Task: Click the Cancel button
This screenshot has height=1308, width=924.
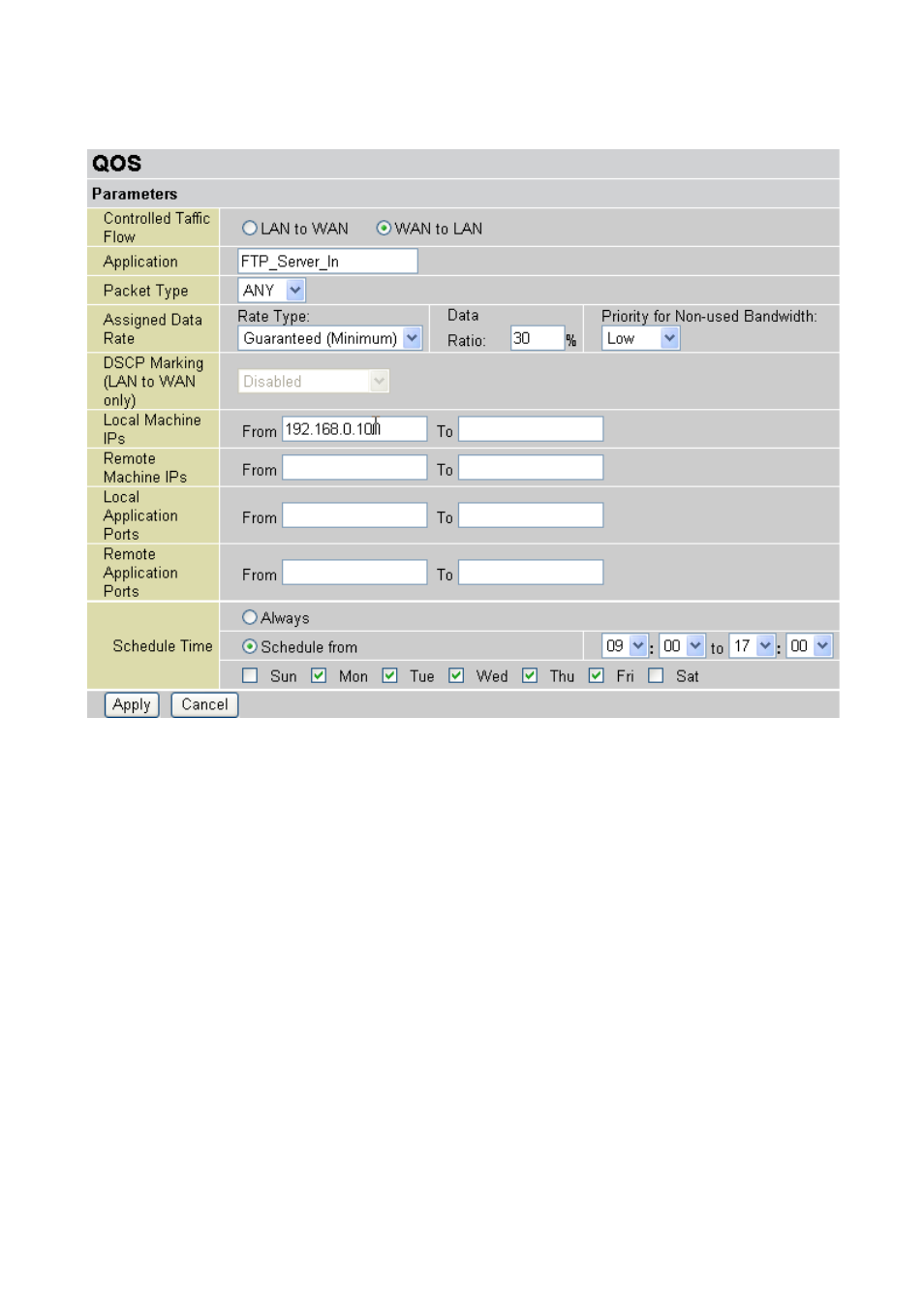Action: (x=204, y=704)
